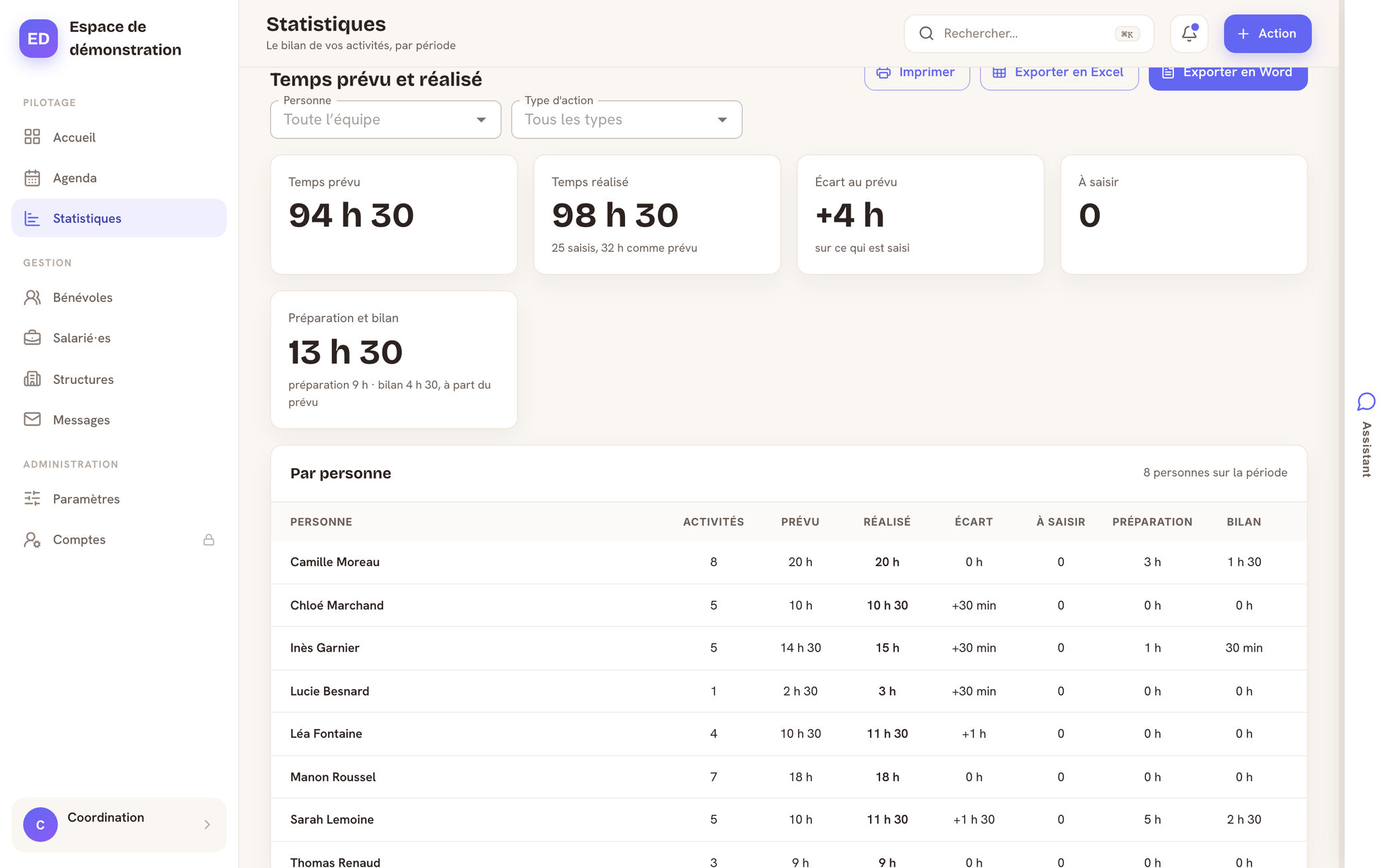This screenshot has height=868, width=1389.
Task: Open the Bénévoles section
Action: 119,297
